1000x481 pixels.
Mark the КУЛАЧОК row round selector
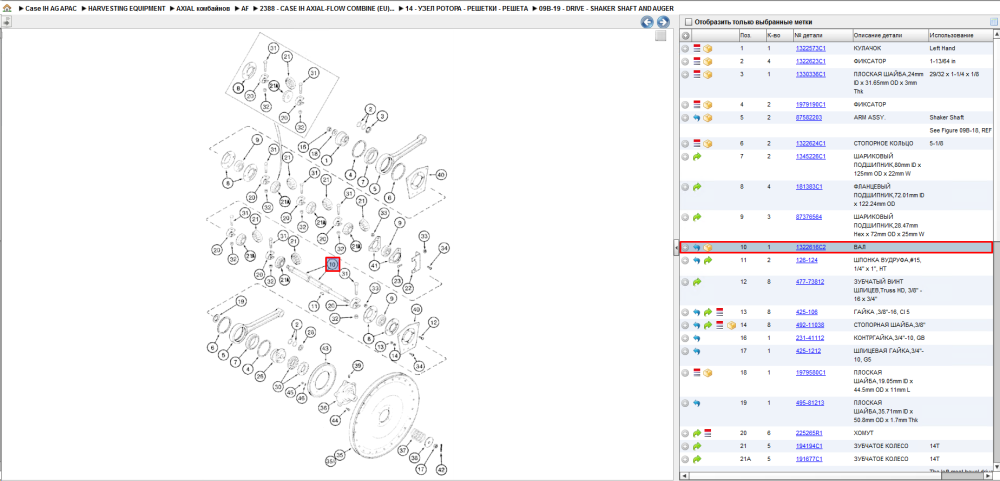[x=685, y=48]
